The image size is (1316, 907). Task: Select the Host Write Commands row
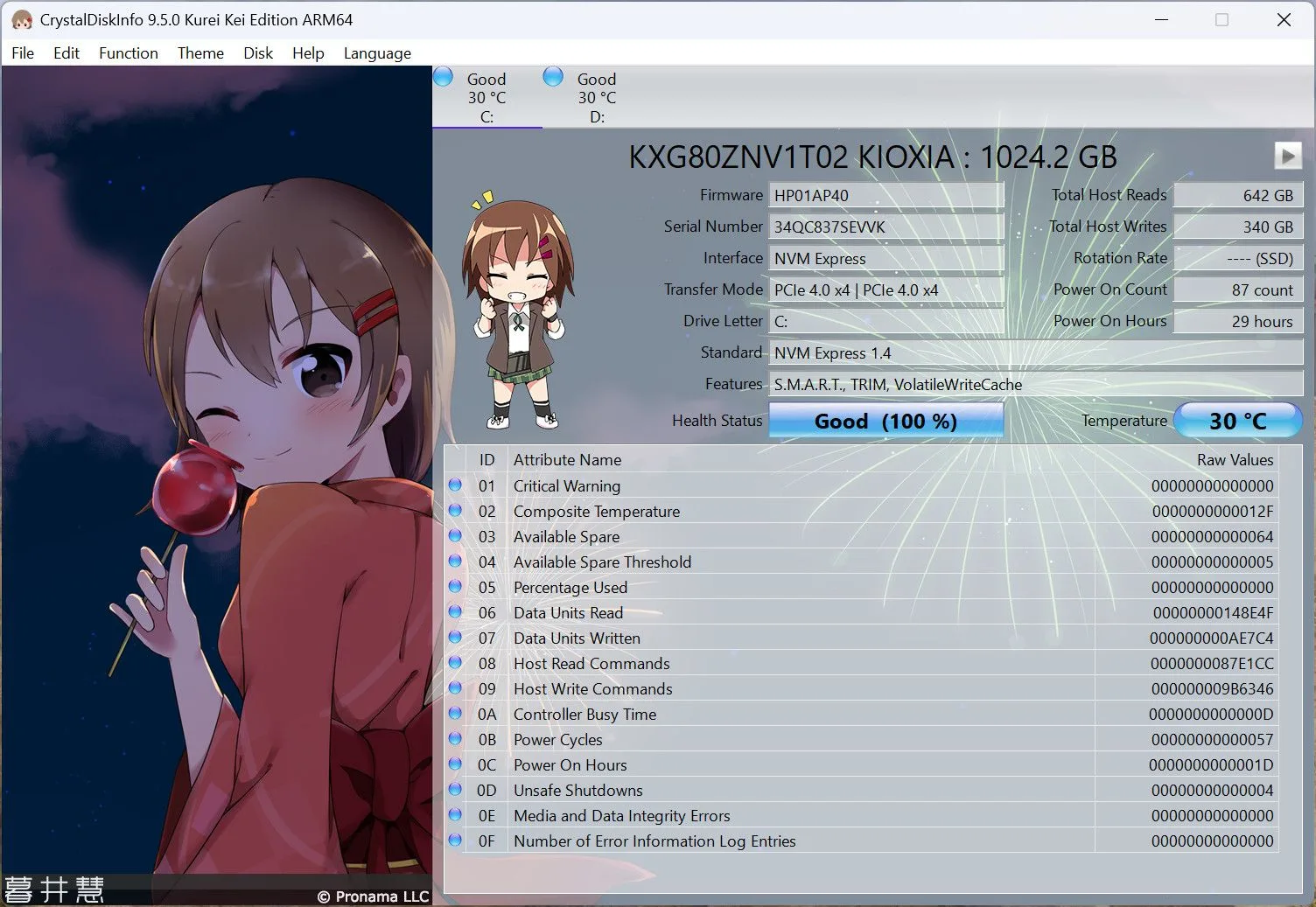(861, 688)
